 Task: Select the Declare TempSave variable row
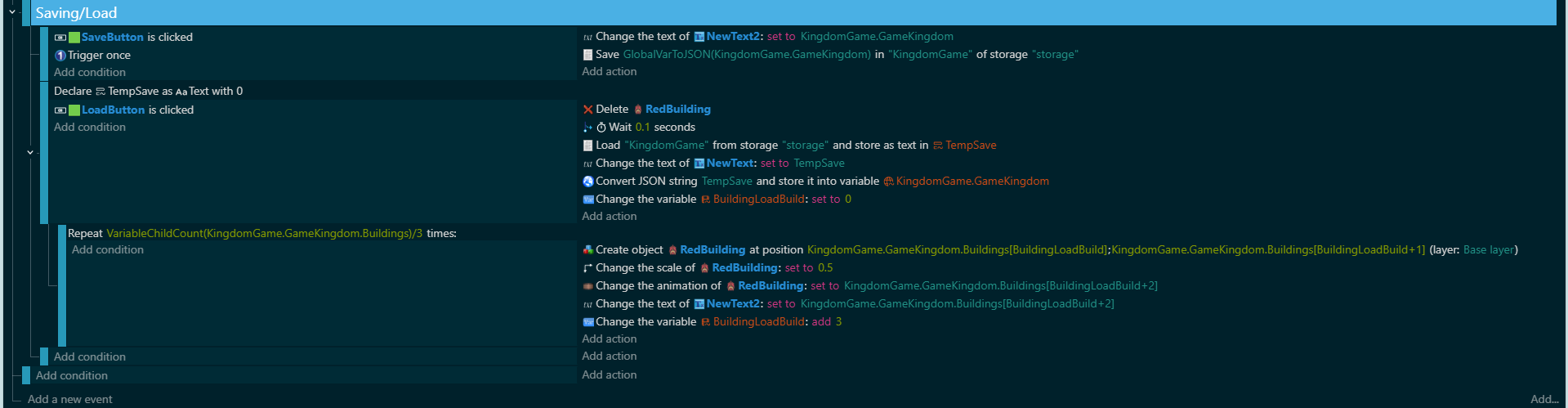click(x=148, y=92)
